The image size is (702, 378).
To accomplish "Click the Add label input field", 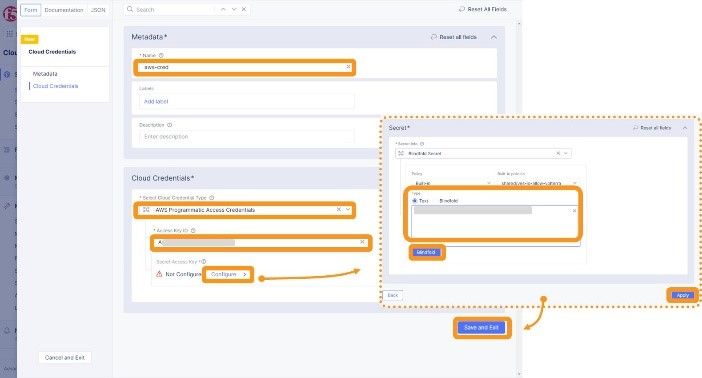I will coord(247,102).
